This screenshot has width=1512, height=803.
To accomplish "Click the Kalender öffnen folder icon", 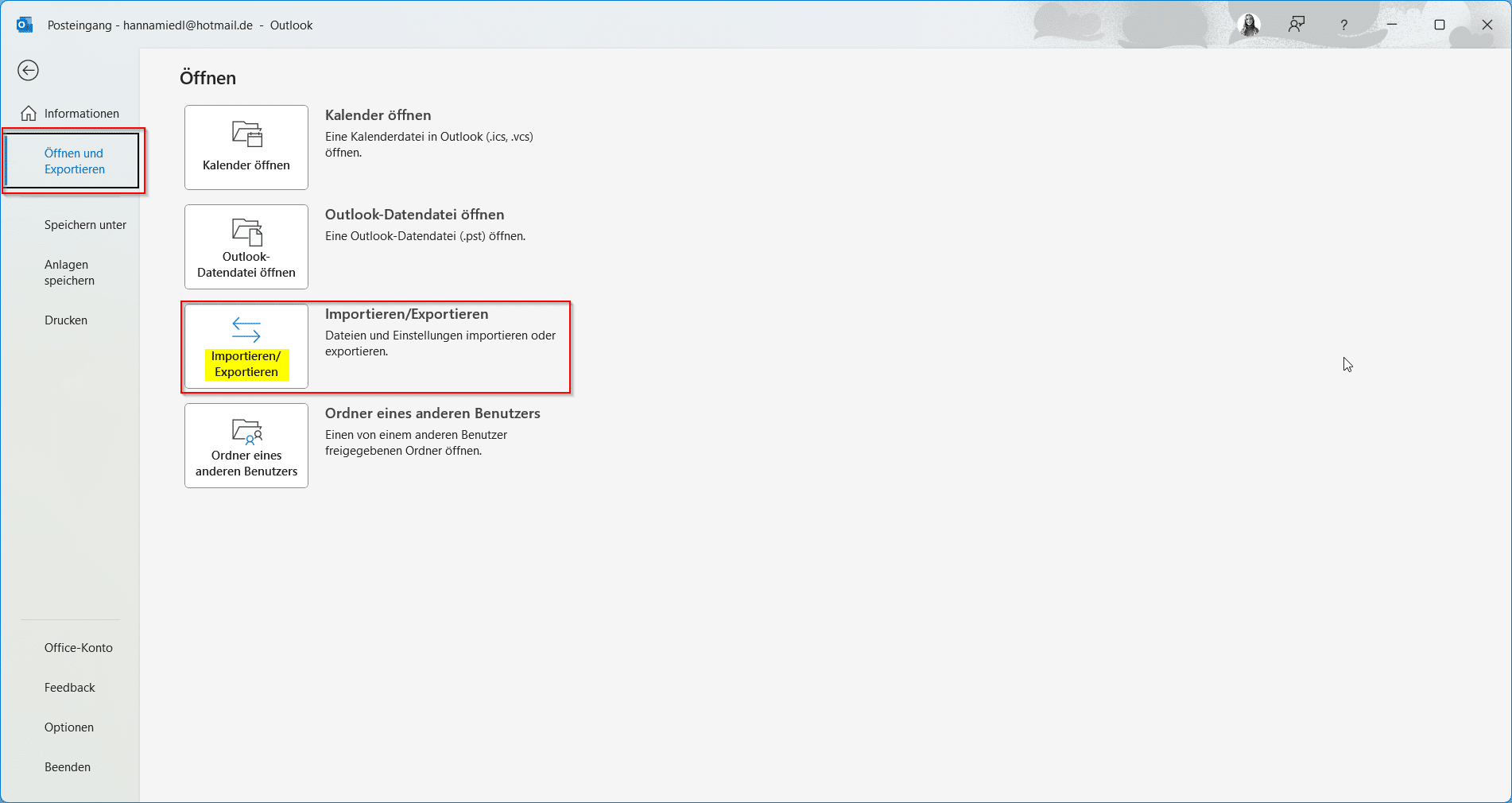I will pos(246,134).
